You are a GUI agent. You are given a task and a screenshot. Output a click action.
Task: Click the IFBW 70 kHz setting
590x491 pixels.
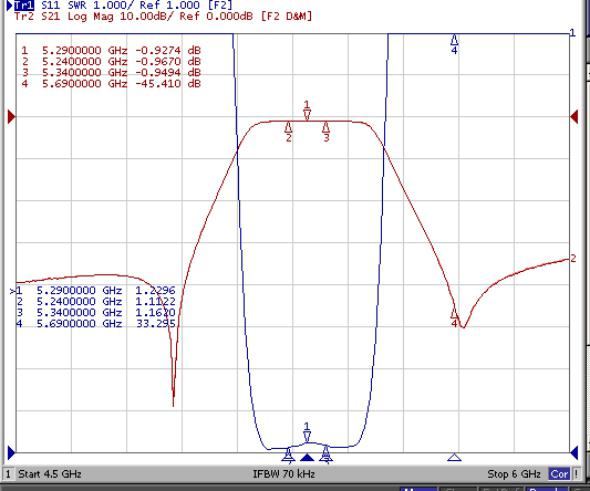[x=284, y=474]
